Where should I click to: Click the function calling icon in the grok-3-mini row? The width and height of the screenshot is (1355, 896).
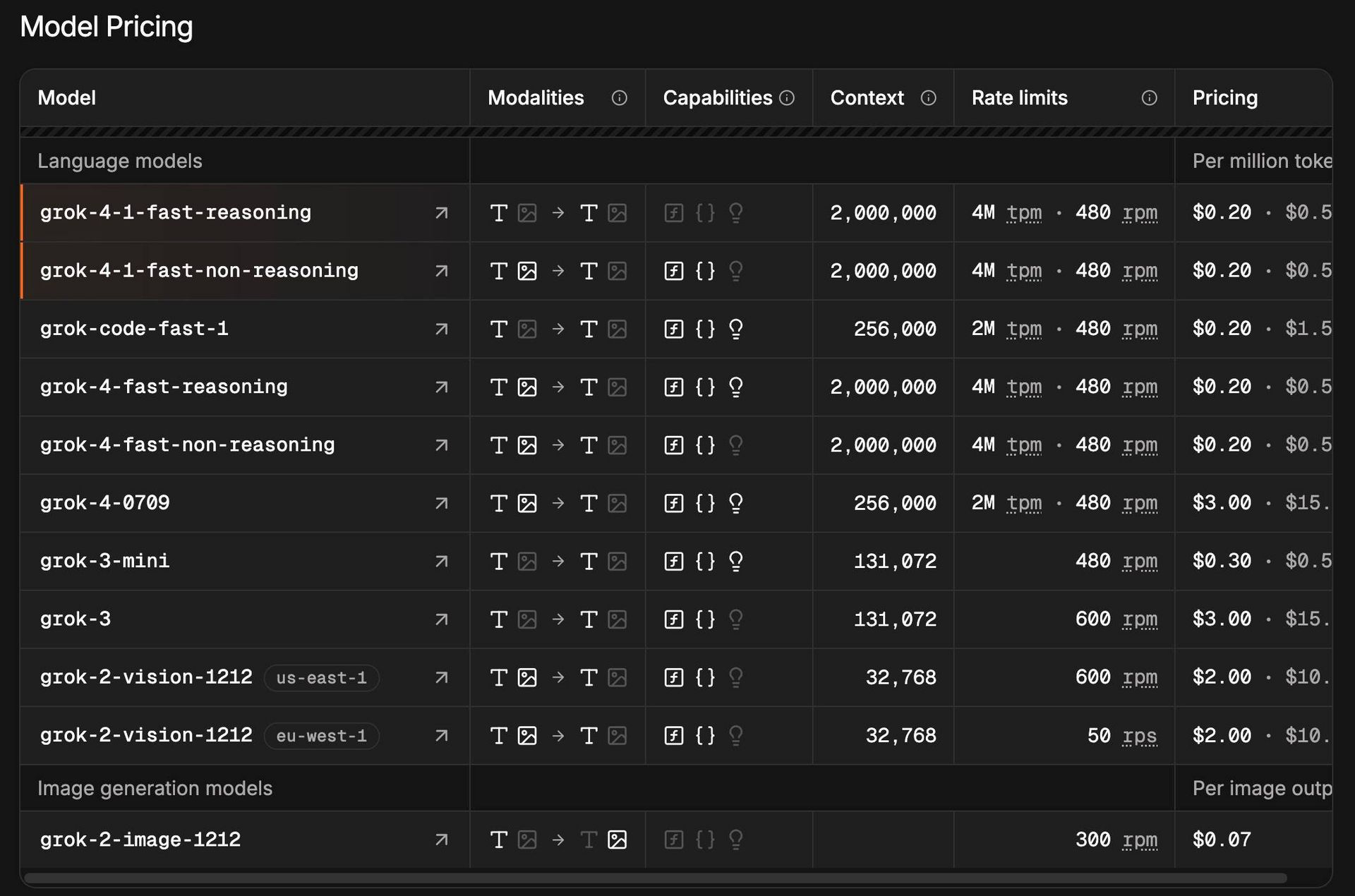pyautogui.click(x=674, y=562)
